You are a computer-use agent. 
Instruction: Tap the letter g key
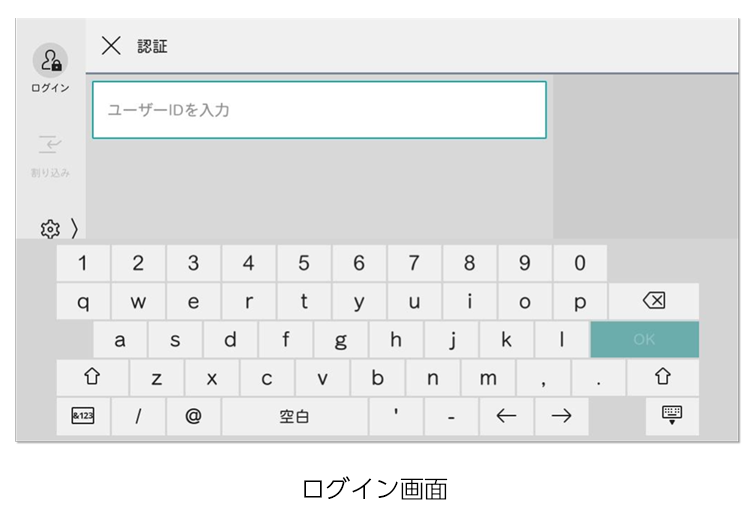click(x=341, y=339)
